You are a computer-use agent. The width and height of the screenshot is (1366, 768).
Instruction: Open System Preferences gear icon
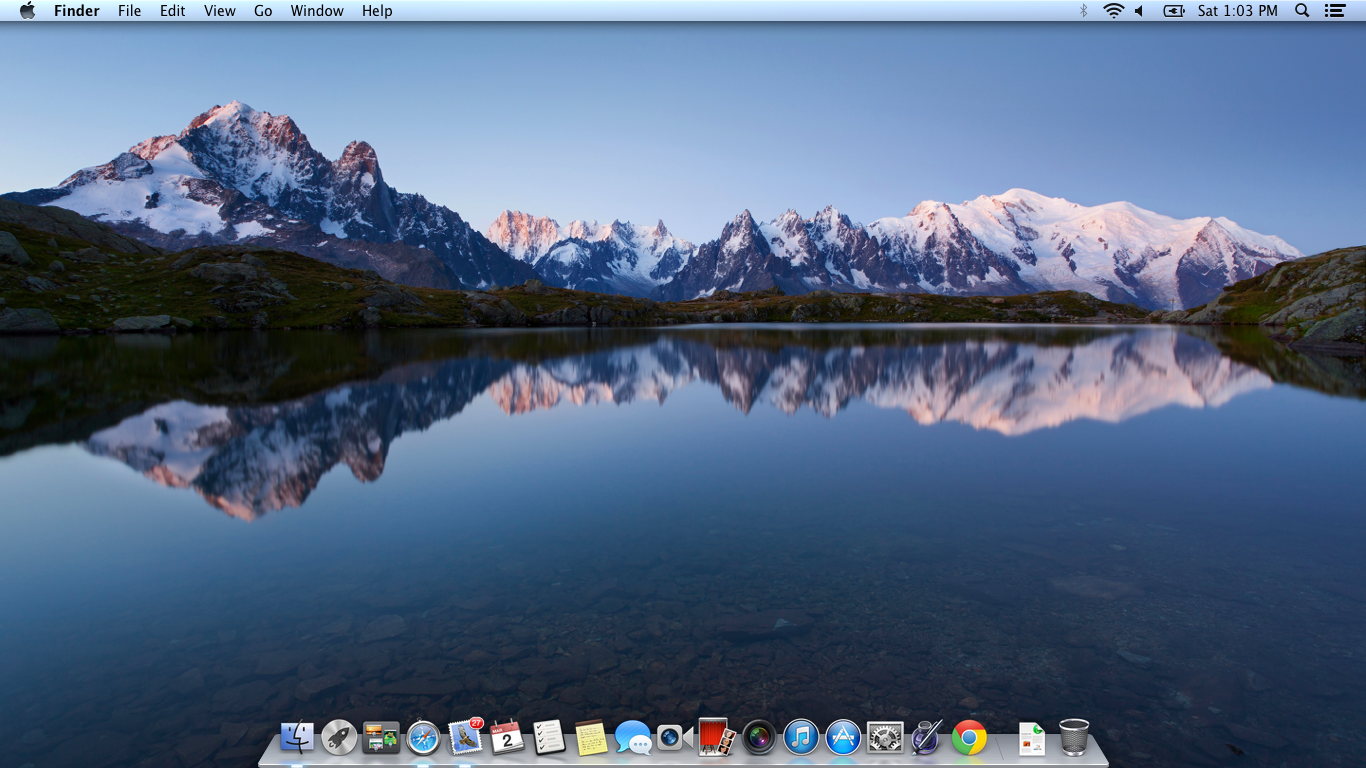(x=885, y=738)
